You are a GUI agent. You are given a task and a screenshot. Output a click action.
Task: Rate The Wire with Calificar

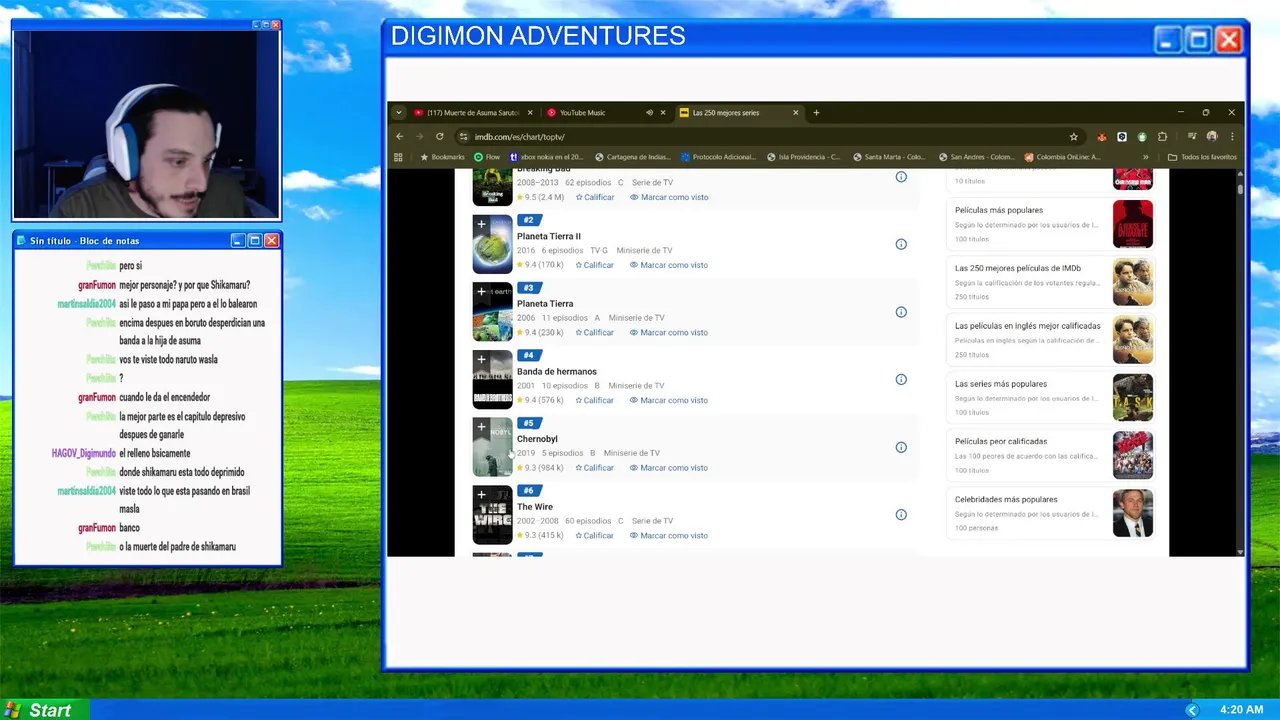tap(595, 535)
